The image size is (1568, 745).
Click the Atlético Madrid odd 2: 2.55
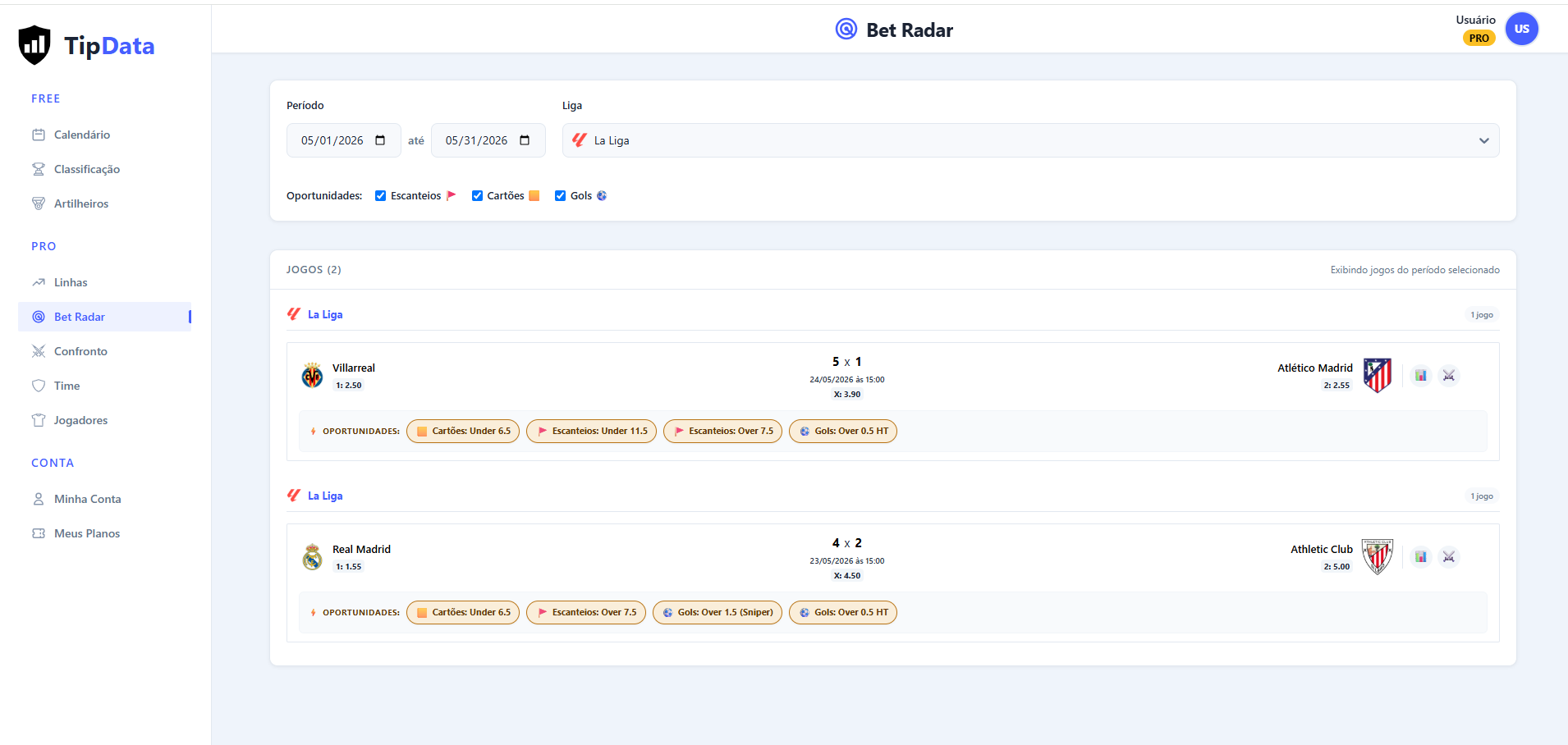(x=1336, y=385)
